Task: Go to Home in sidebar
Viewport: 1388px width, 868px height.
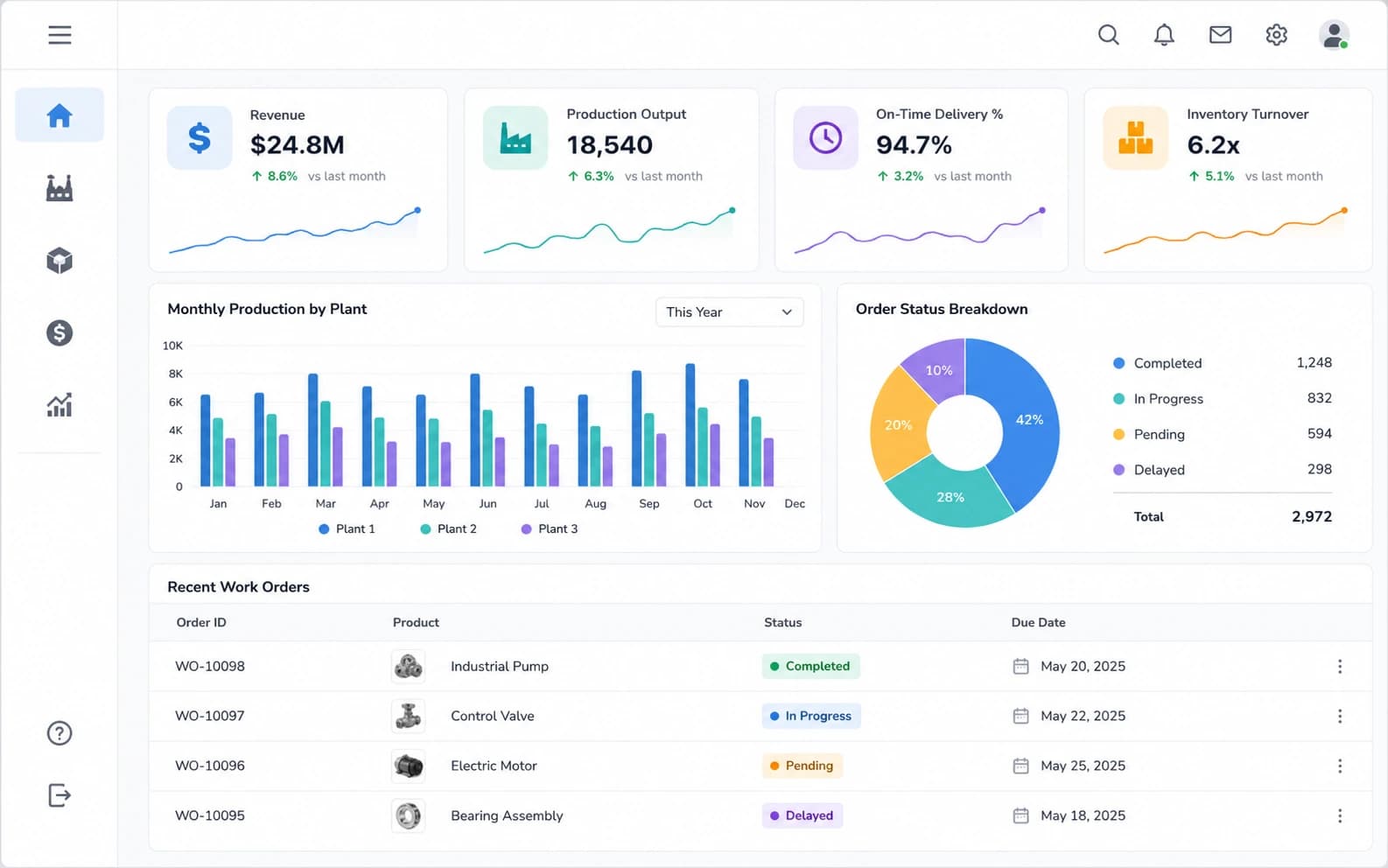Action: click(x=60, y=115)
